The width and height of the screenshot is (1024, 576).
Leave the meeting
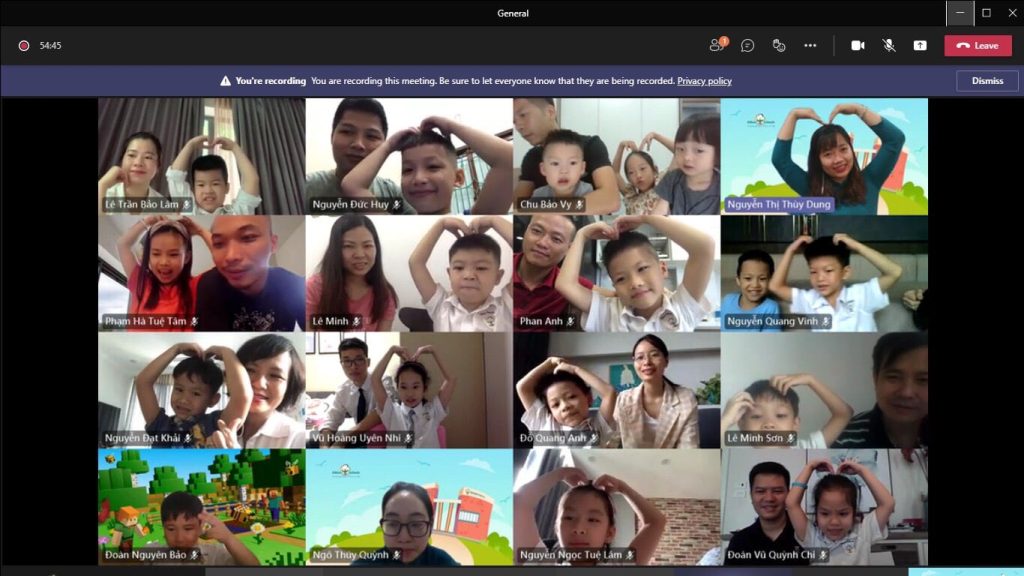tap(977, 45)
